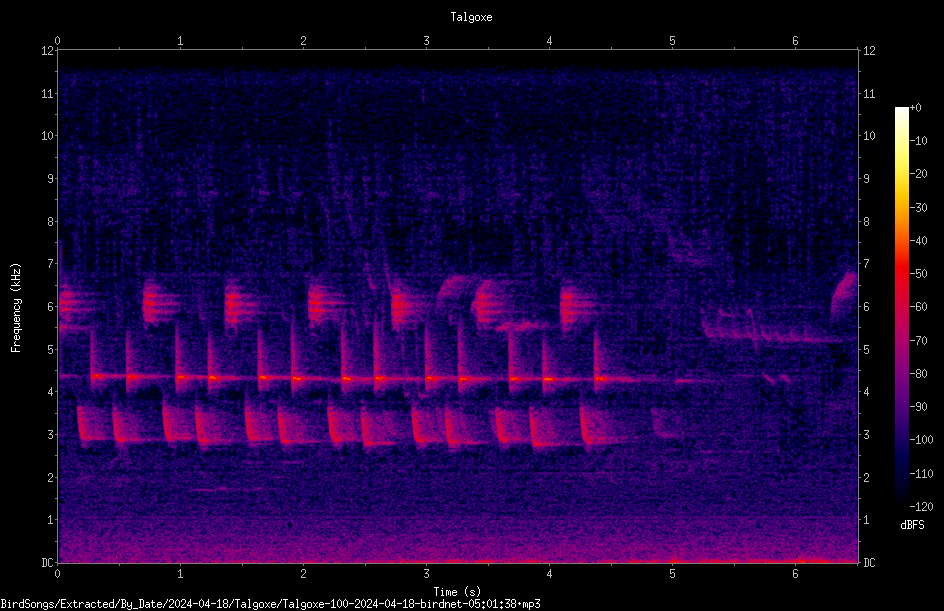Viewport: 944px width, 611px height.
Task: Click the 7 kHz label on right axis
Action: point(866,264)
